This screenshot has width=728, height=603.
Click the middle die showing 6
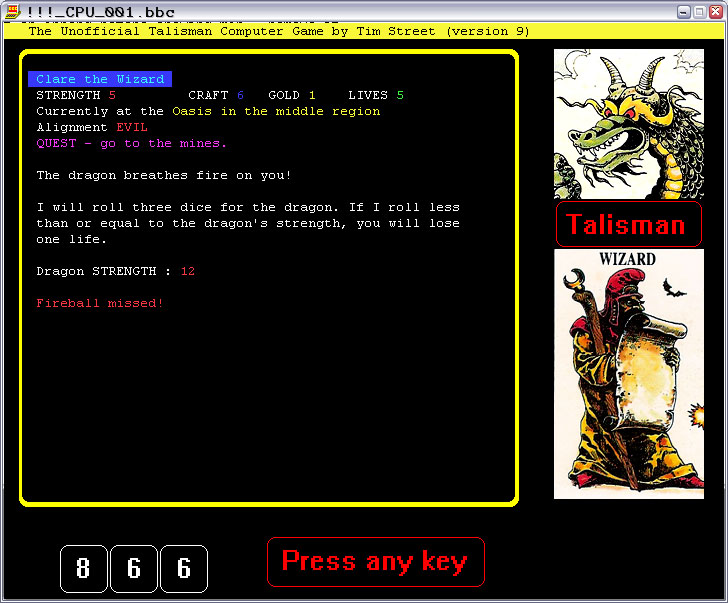pos(134,569)
